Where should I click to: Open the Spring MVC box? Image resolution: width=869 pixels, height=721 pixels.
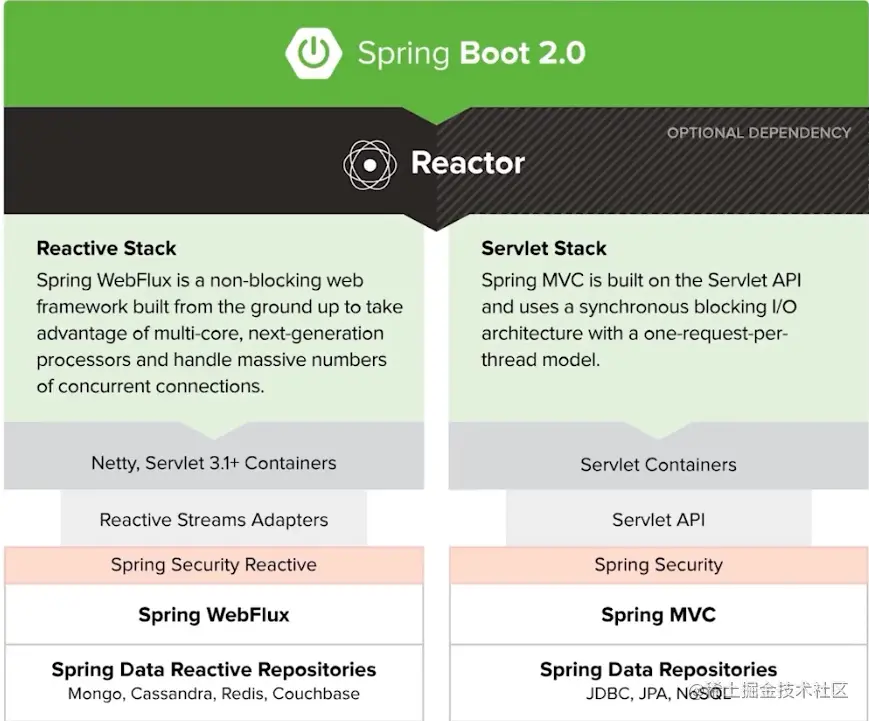tap(658, 615)
